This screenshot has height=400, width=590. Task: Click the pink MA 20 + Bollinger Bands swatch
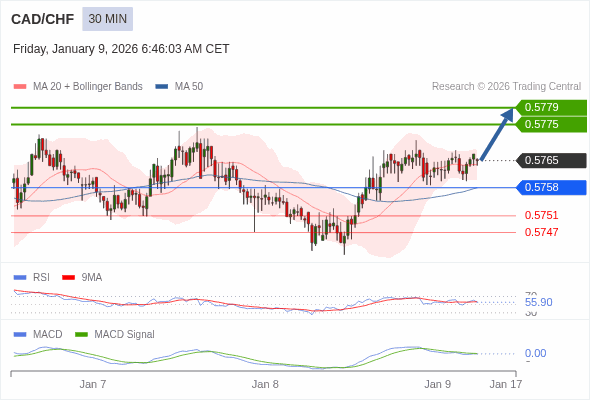(20, 87)
